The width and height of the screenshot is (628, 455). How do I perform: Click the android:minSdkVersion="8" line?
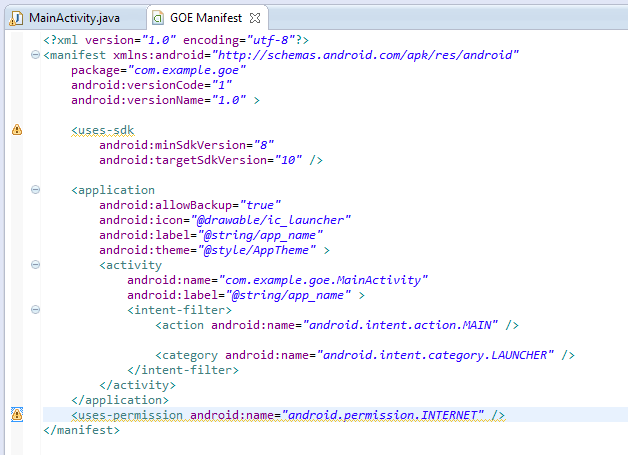[x=187, y=145]
